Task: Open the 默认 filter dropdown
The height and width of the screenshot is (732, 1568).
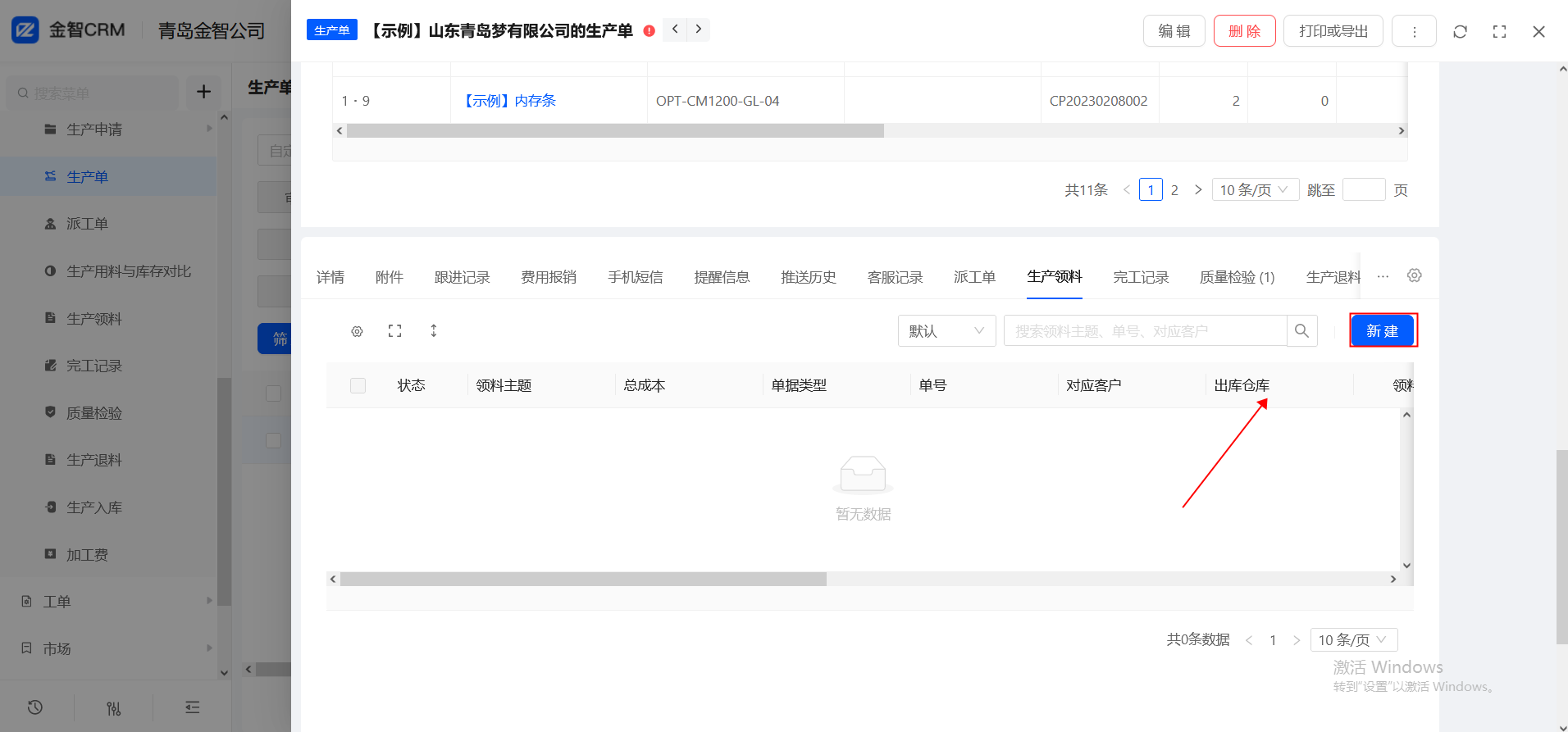Action: pos(947,331)
